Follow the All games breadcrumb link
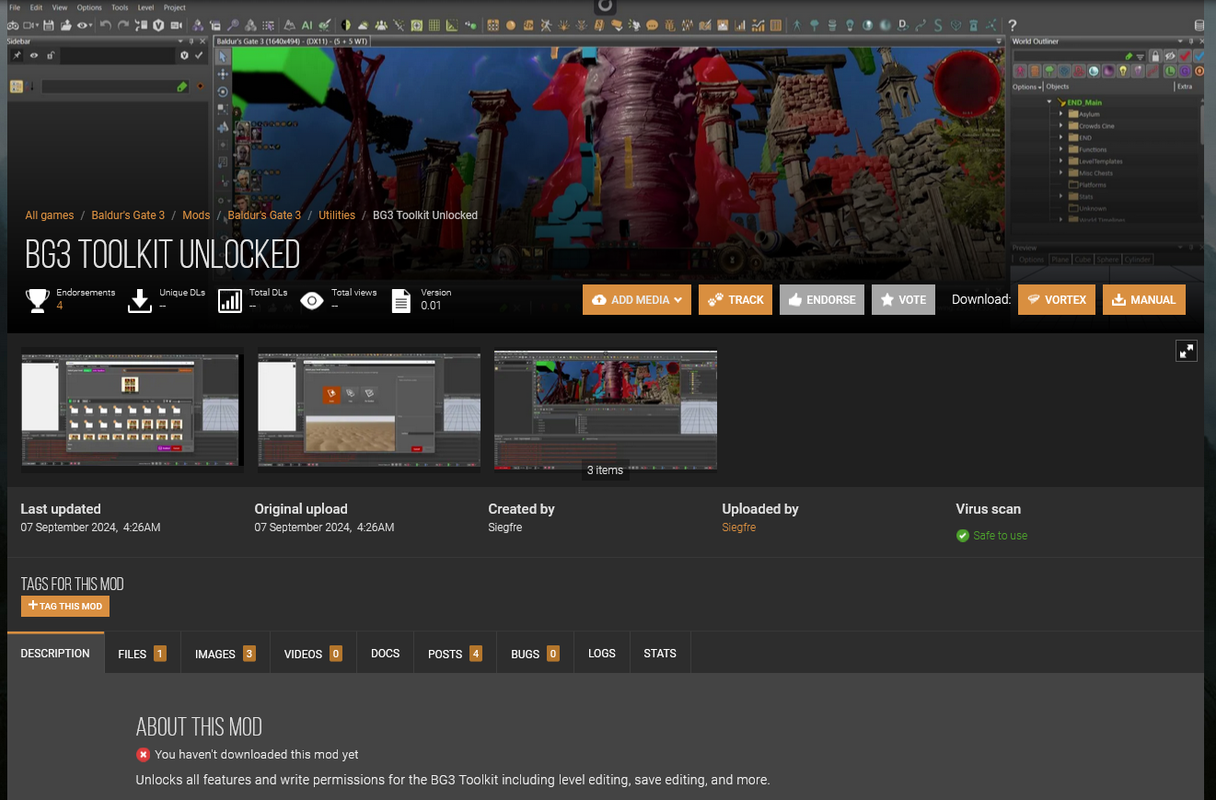 tap(49, 215)
